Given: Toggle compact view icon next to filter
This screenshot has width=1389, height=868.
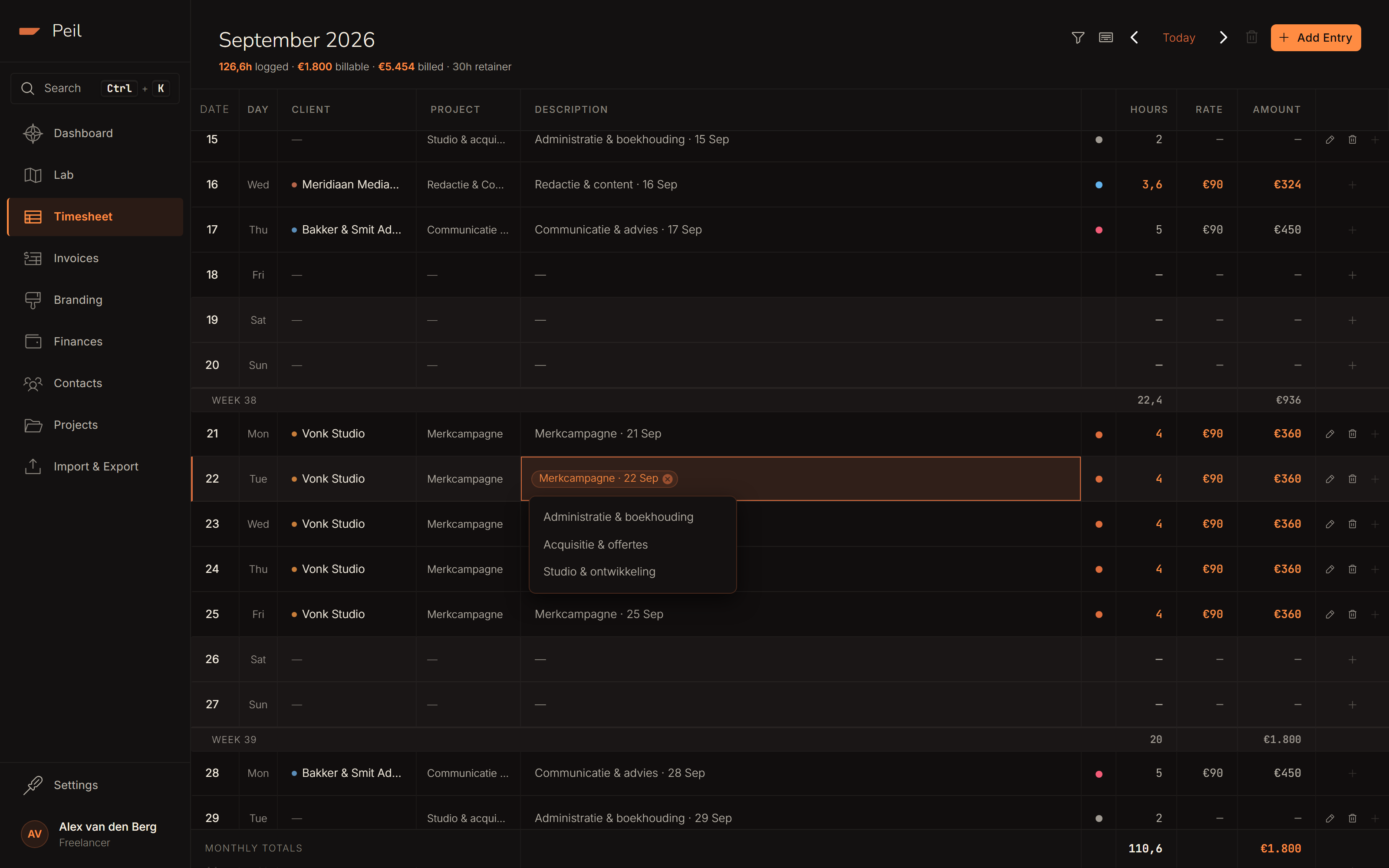Looking at the screenshot, I should [x=1106, y=38].
